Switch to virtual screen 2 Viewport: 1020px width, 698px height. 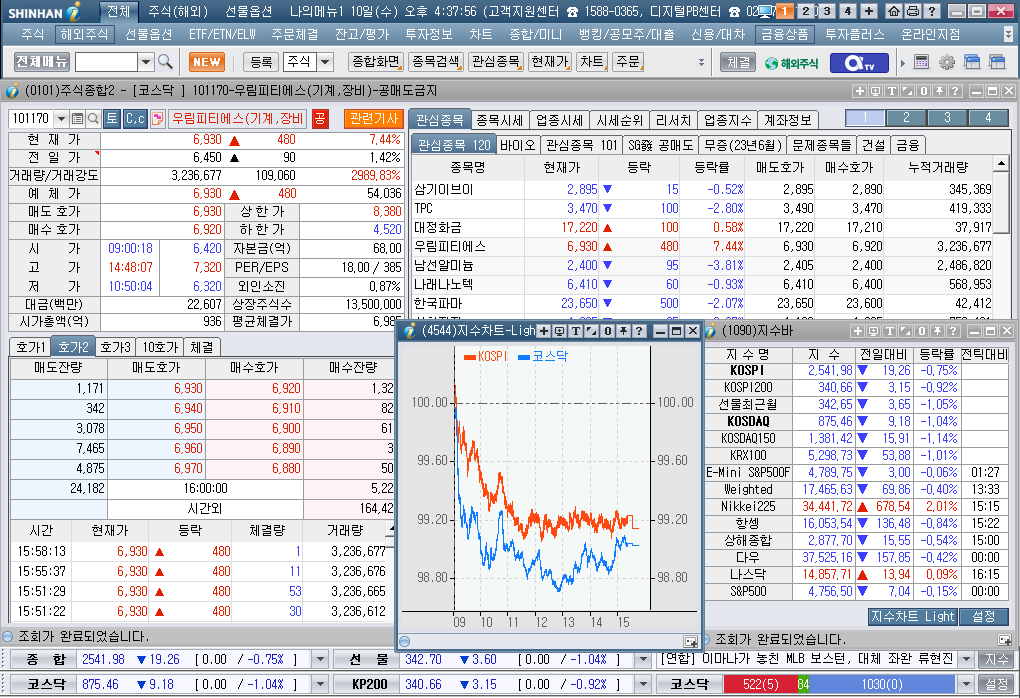click(806, 11)
